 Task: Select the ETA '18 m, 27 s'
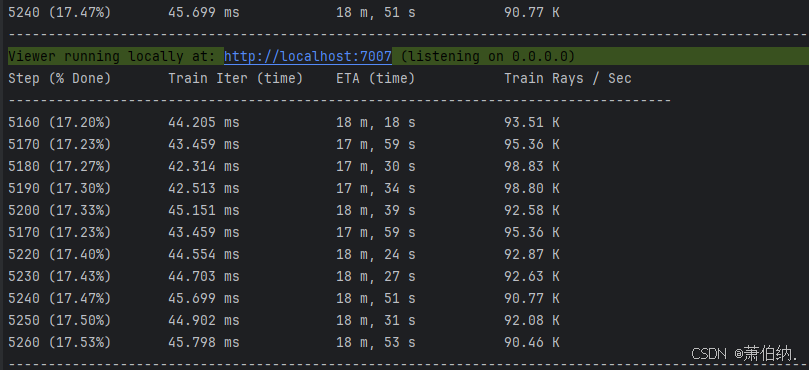click(376, 277)
